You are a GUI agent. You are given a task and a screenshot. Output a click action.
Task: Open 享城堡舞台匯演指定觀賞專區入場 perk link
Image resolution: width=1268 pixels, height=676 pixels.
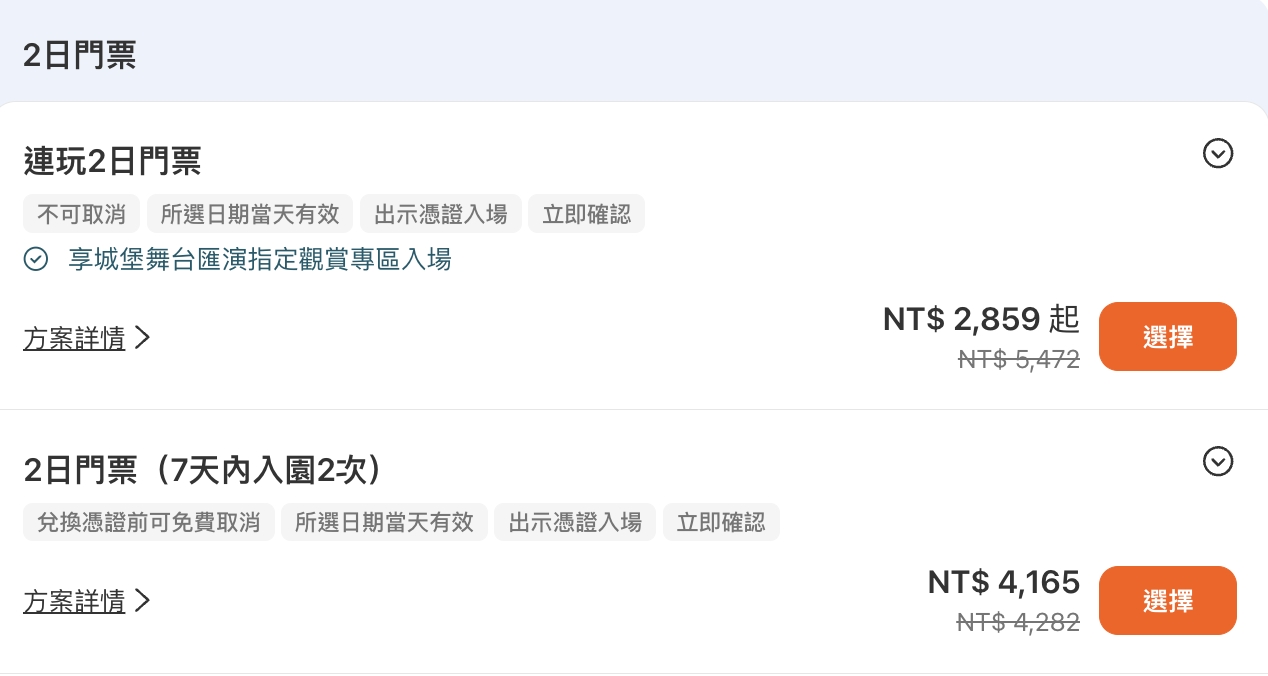click(260, 259)
